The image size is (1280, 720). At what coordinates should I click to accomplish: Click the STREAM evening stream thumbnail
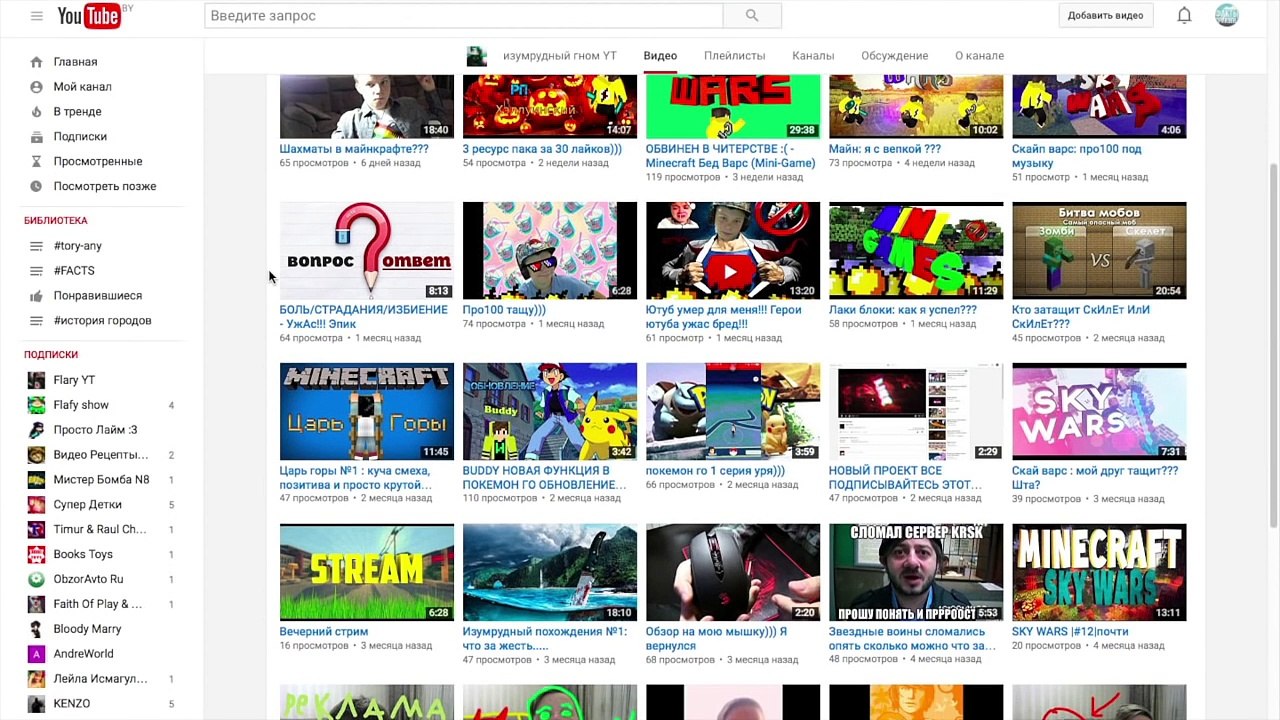(x=366, y=572)
